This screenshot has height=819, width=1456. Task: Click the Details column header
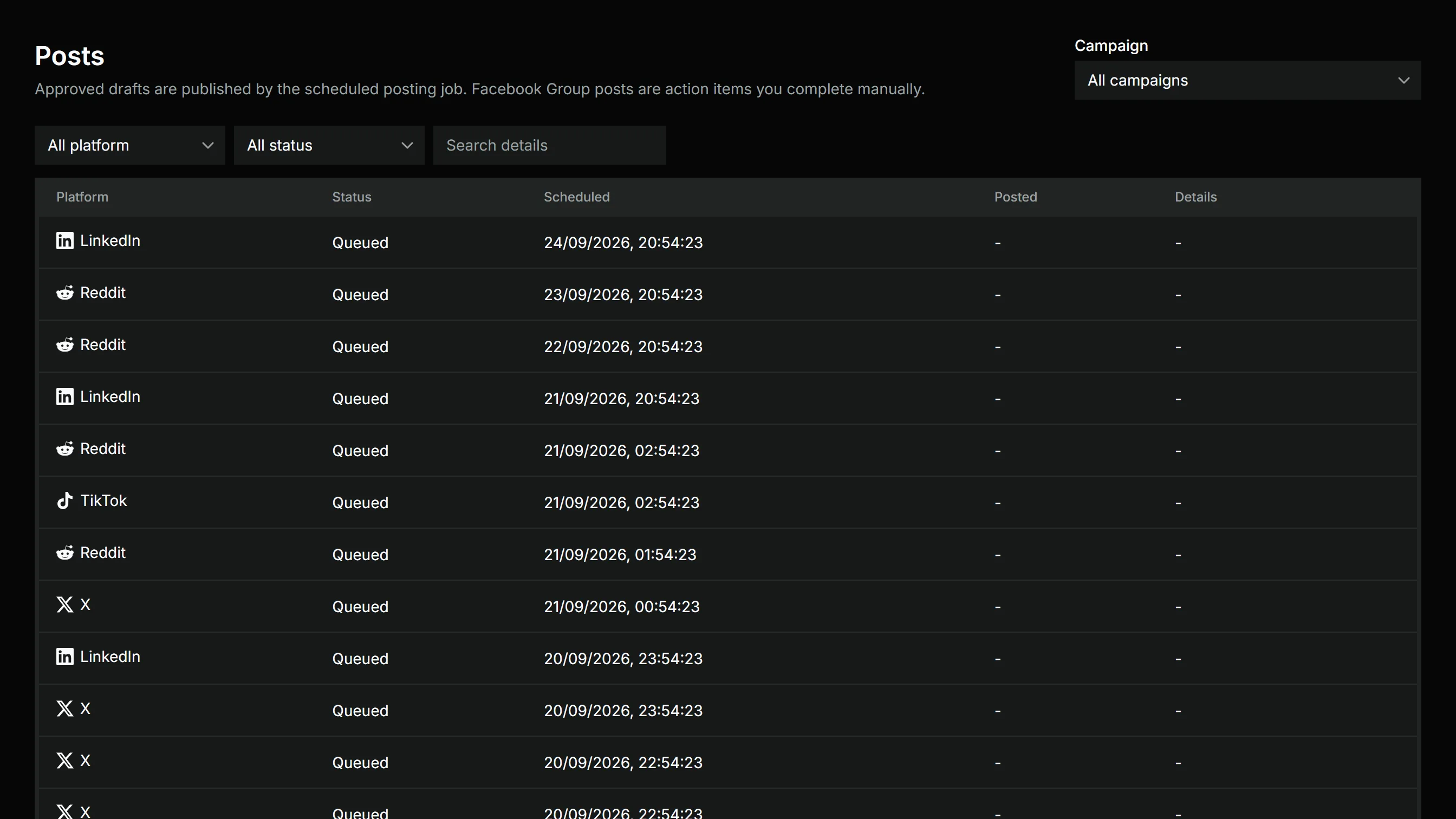(1196, 197)
